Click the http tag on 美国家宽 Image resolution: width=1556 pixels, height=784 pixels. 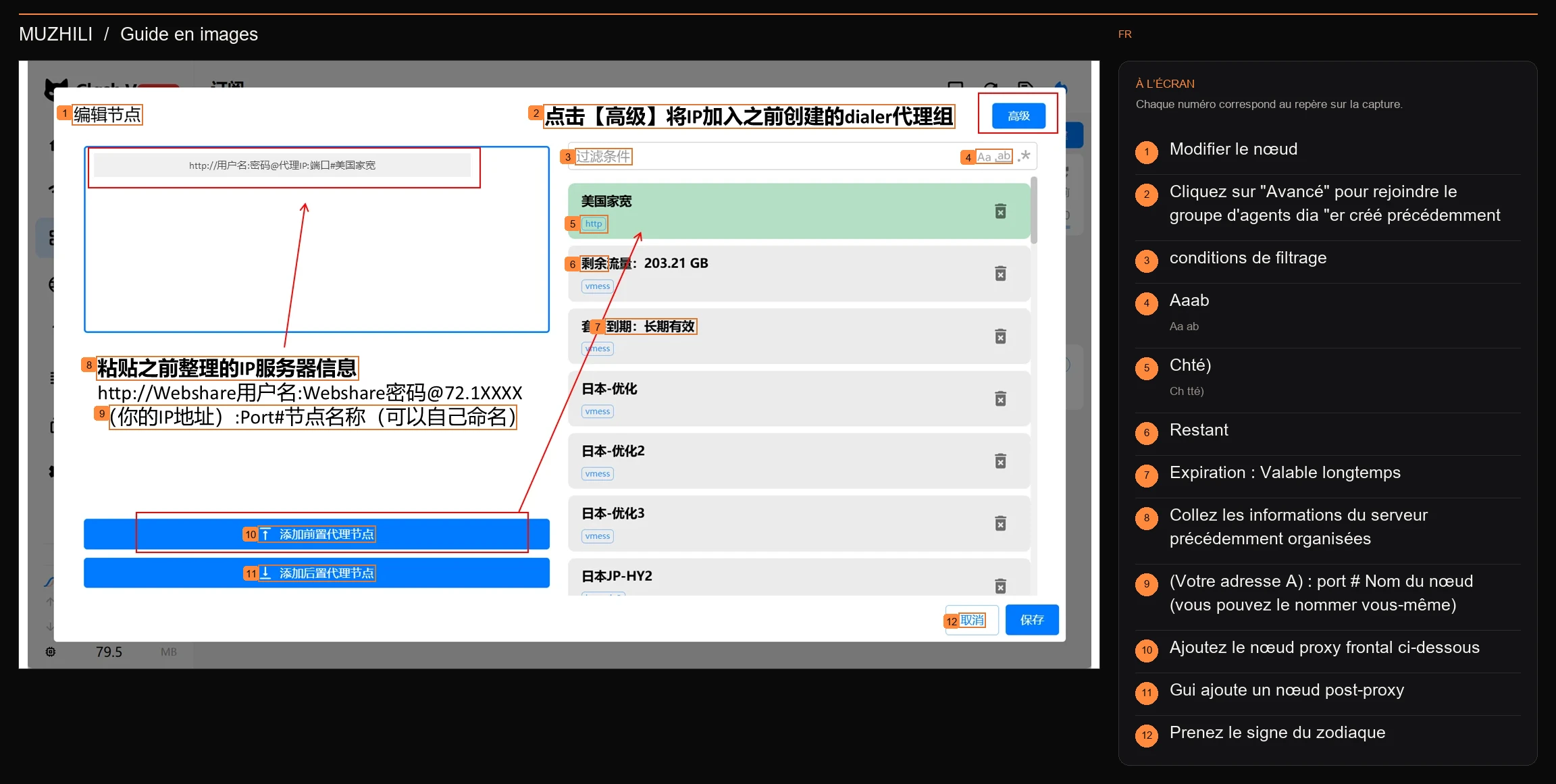click(594, 224)
